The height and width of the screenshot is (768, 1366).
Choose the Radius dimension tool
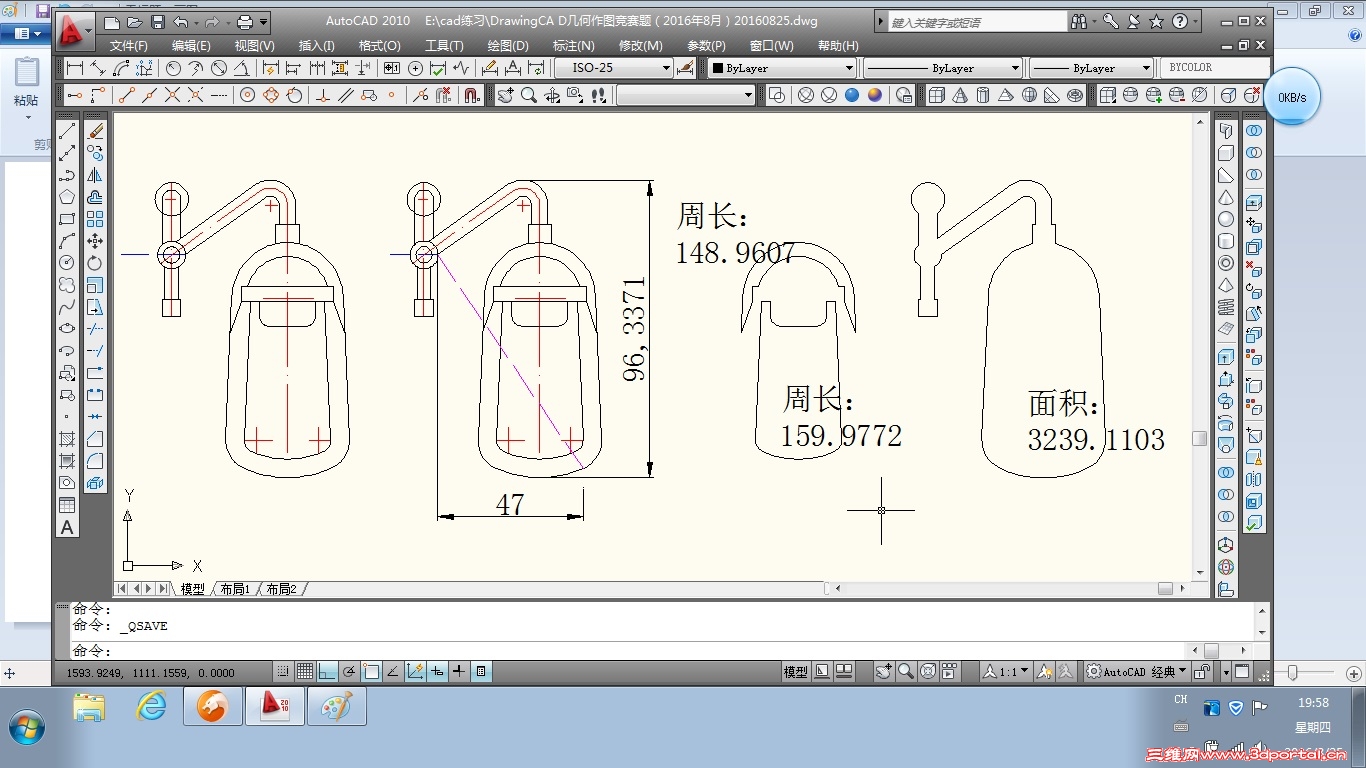tap(173, 68)
